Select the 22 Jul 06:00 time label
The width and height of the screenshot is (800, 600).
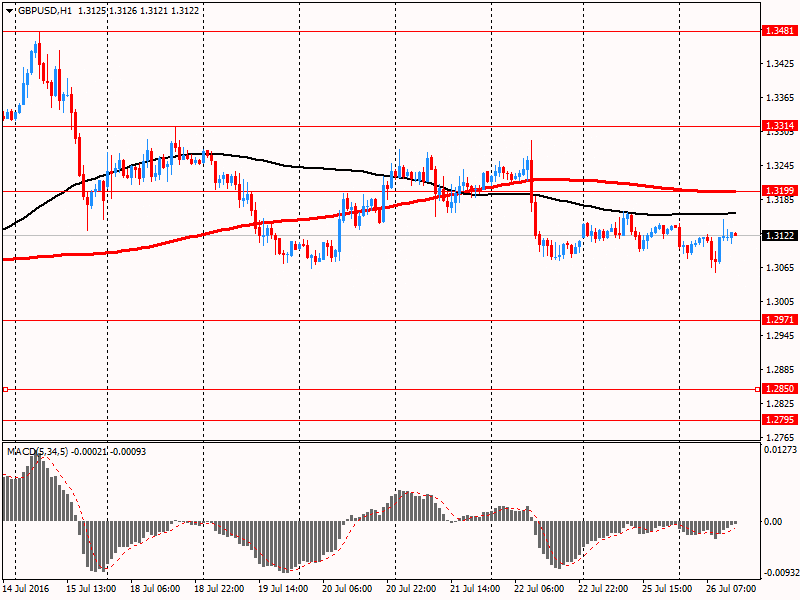click(539, 589)
